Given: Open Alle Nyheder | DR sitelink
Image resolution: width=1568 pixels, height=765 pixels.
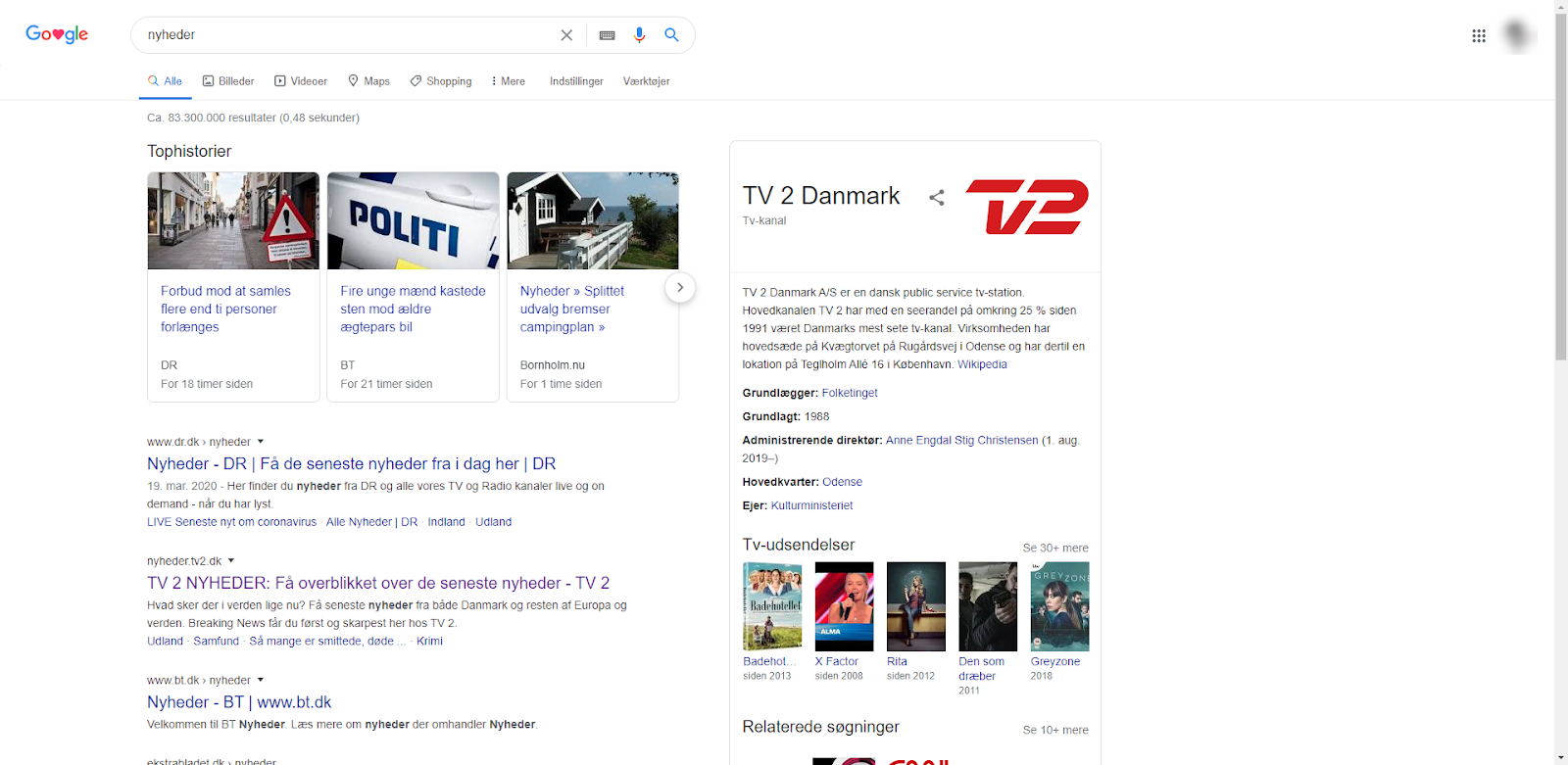Looking at the screenshot, I should [x=371, y=522].
